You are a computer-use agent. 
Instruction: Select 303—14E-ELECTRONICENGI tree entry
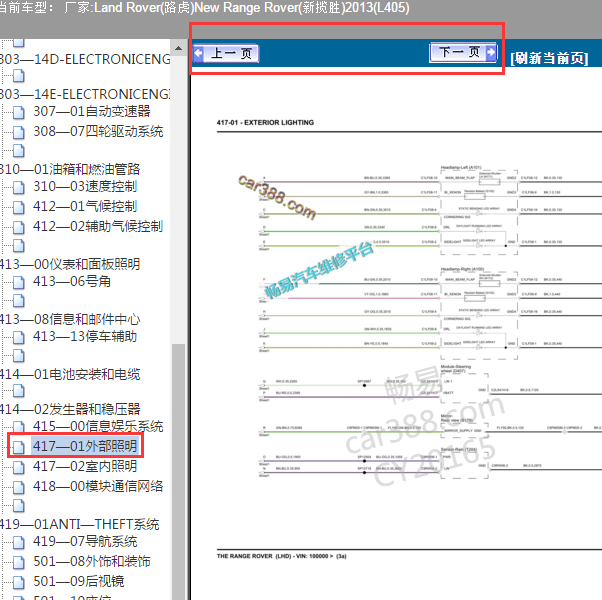click(85, 94)
